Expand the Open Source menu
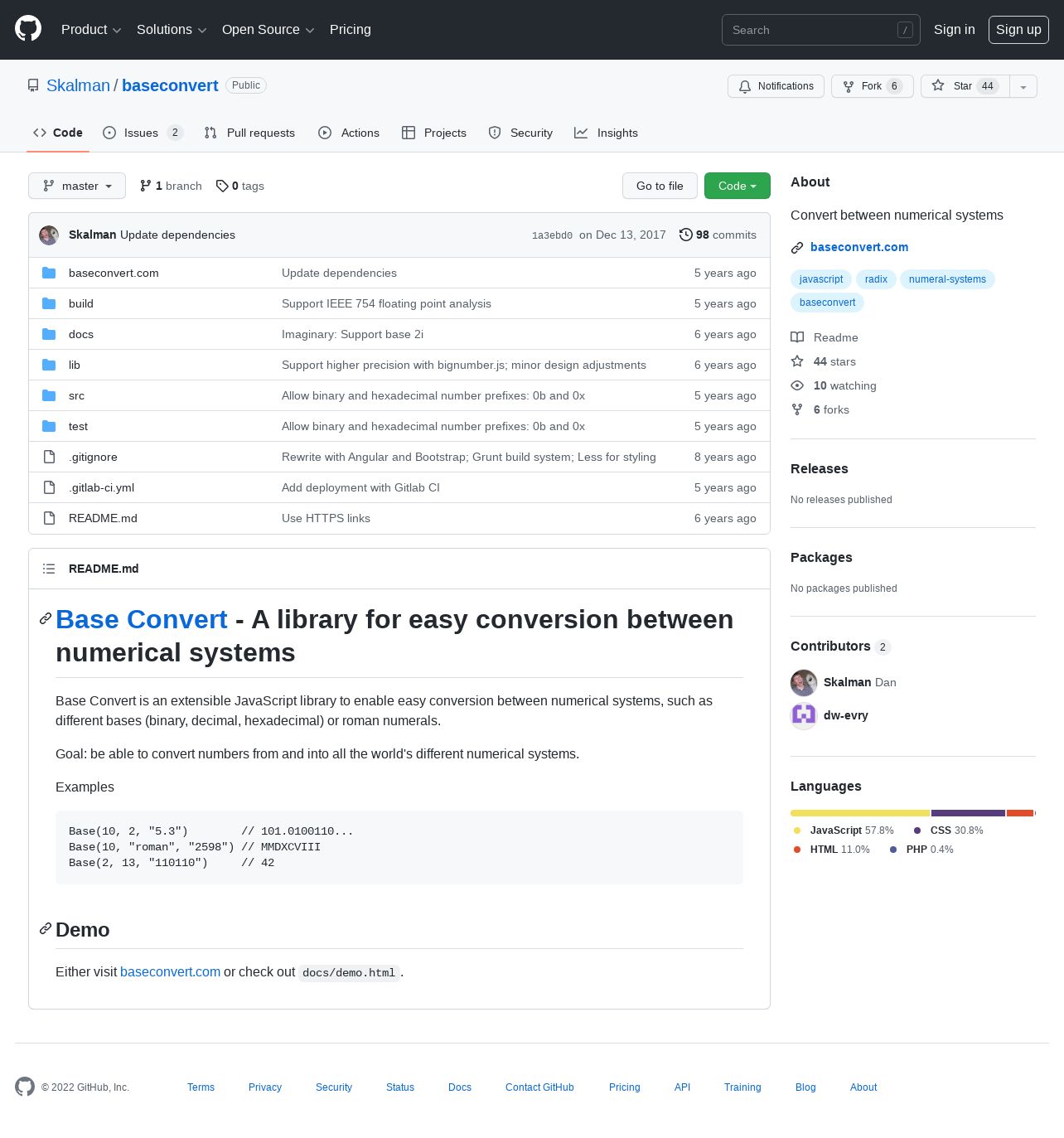The height and width of the screenshot is (1138, 1064). click(x=268, y=30)
